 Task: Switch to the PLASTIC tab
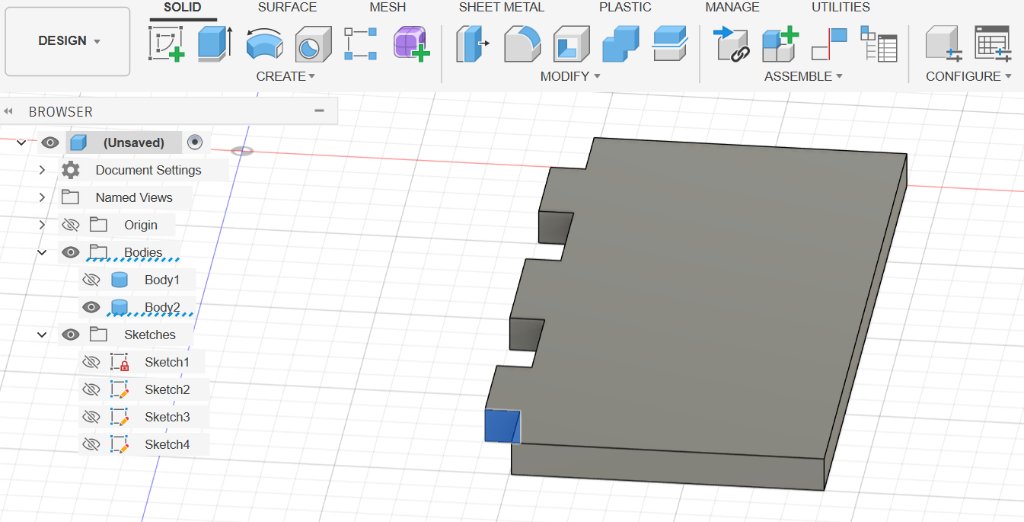click(625, 7)
